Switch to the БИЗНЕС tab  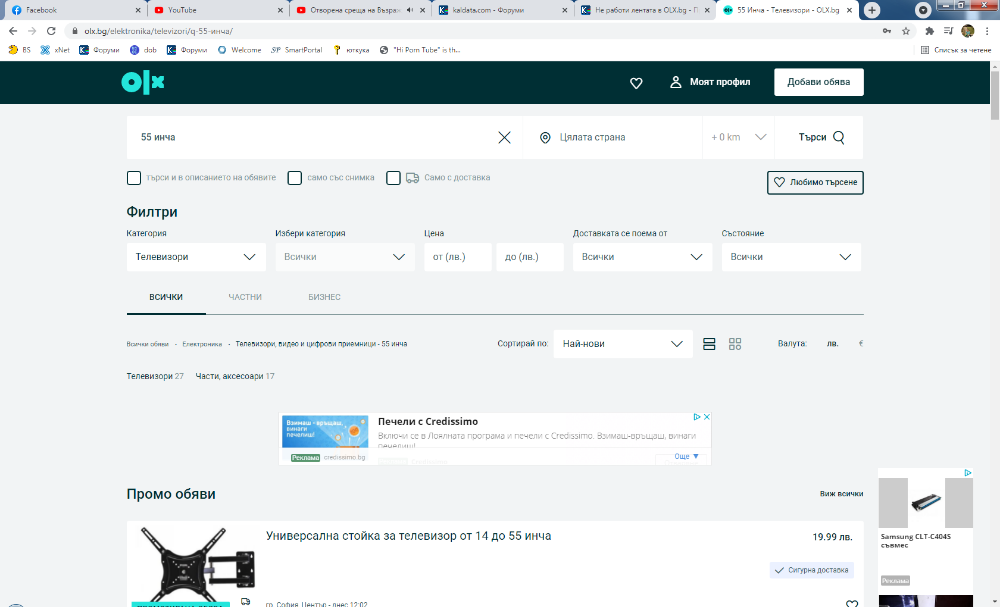coord(324,297)
